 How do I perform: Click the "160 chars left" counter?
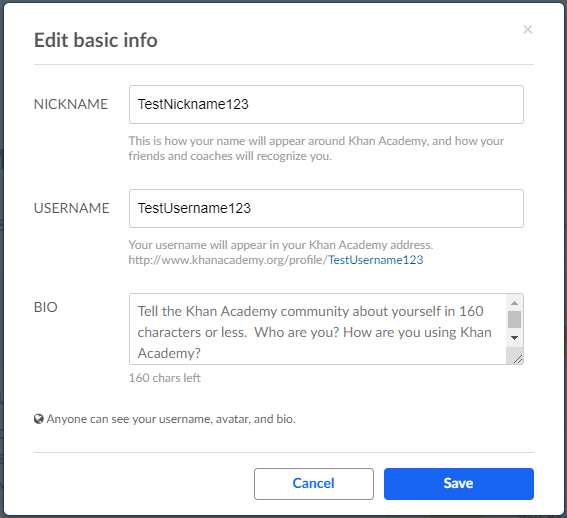pos(165,378)
